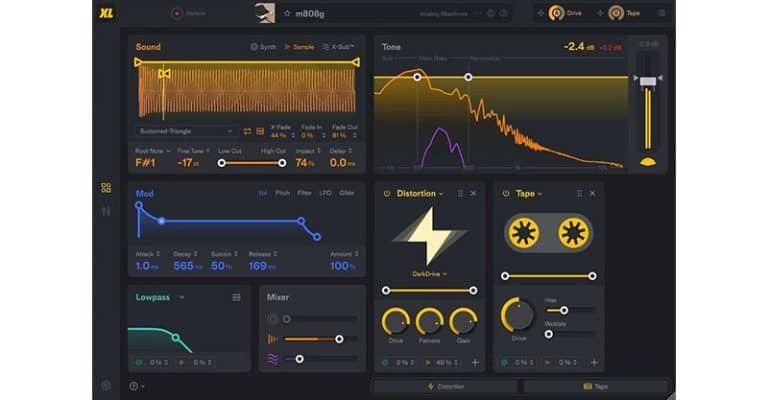Toggle Lowpass orange modulation indicator
Image resolution: width=768 pixels, height=400 pixels.
(x=182, y=363)
